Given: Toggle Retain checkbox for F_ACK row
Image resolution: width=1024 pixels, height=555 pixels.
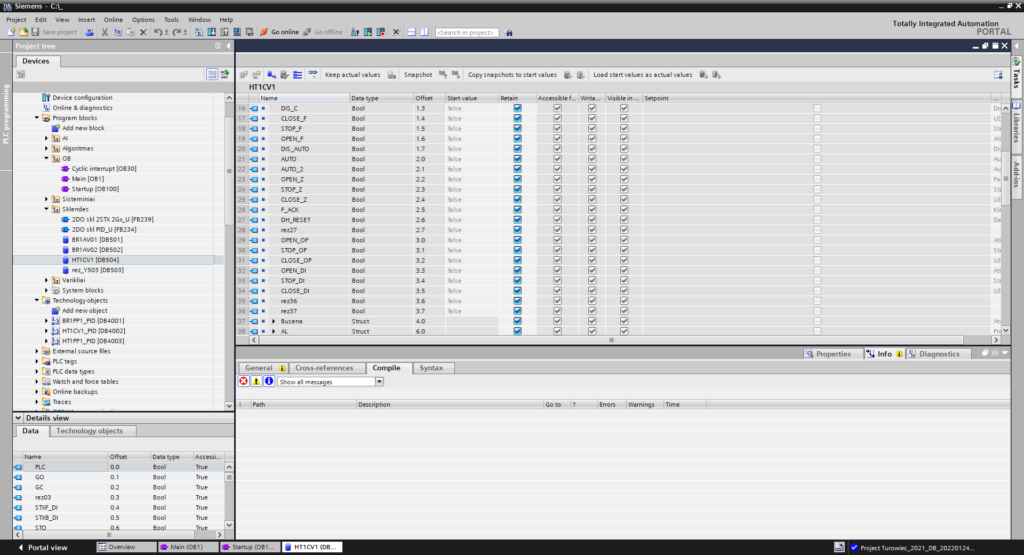Looking at the screenshot, I should 517,210.
